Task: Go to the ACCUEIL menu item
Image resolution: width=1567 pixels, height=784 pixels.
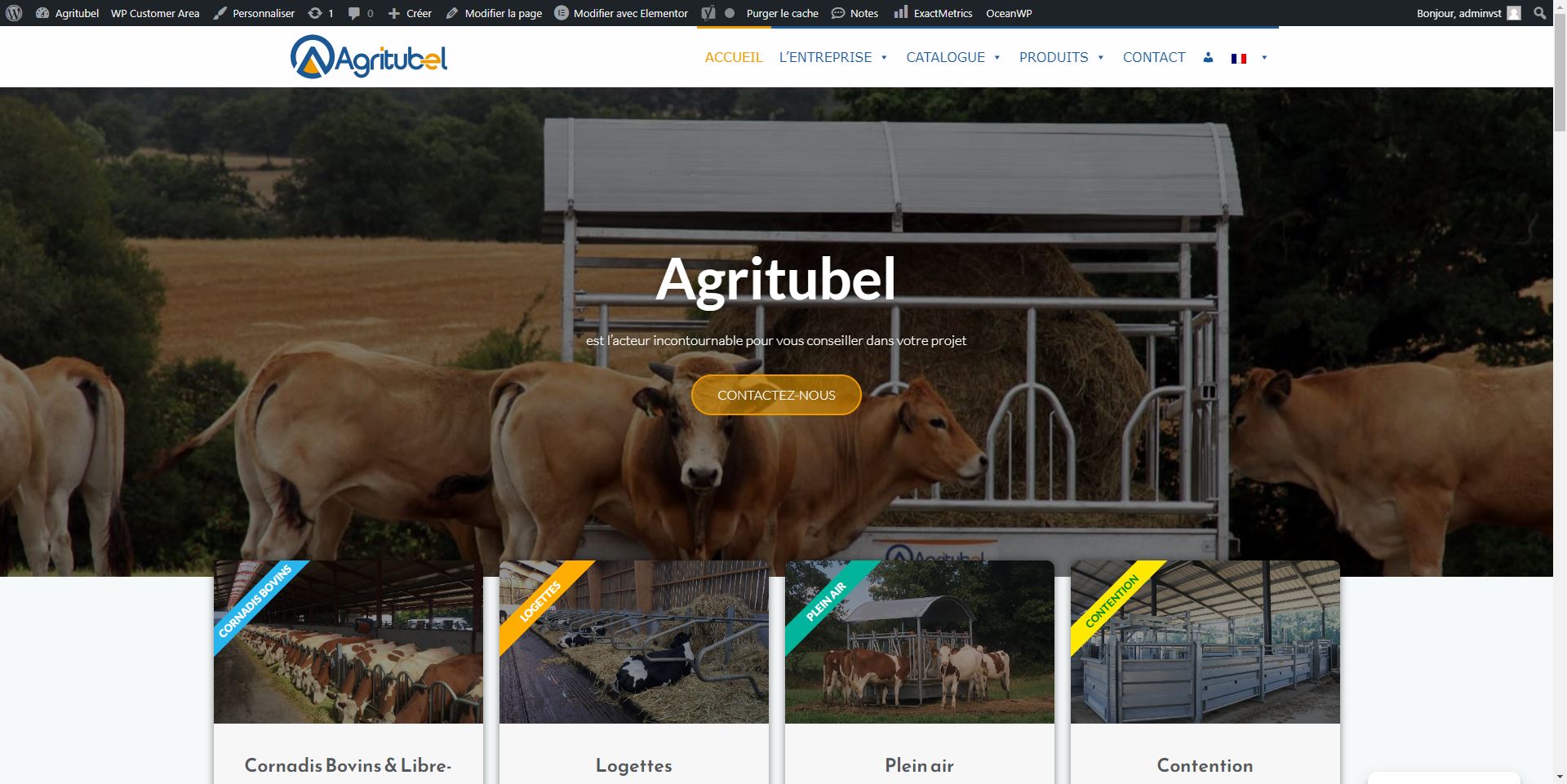Action: [734, 57]
